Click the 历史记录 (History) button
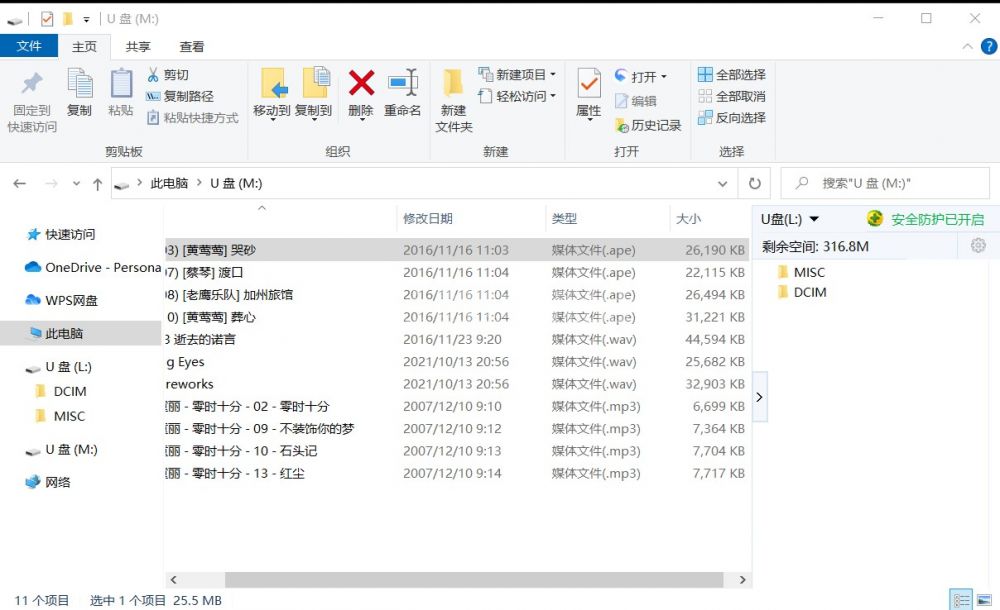1000x610 pixels. coord(647,125)
